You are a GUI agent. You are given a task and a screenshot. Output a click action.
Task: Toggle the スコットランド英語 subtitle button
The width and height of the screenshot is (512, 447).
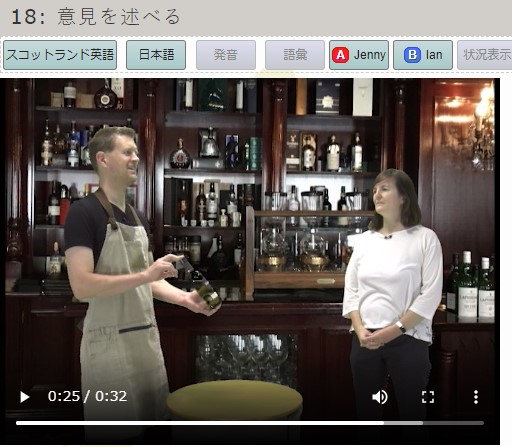(60, 55)
